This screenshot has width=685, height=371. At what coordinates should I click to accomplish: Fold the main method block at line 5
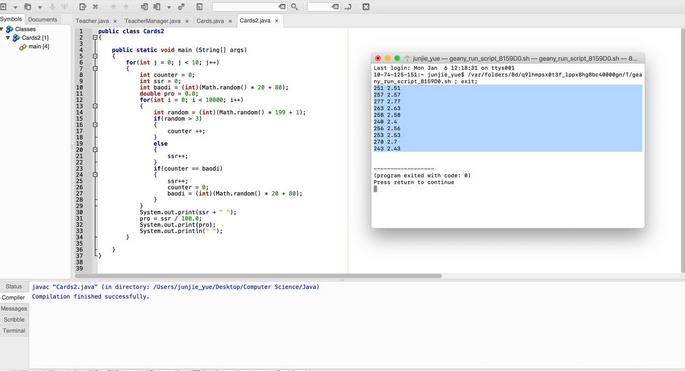pyautogui.click(x=95, y=56)
